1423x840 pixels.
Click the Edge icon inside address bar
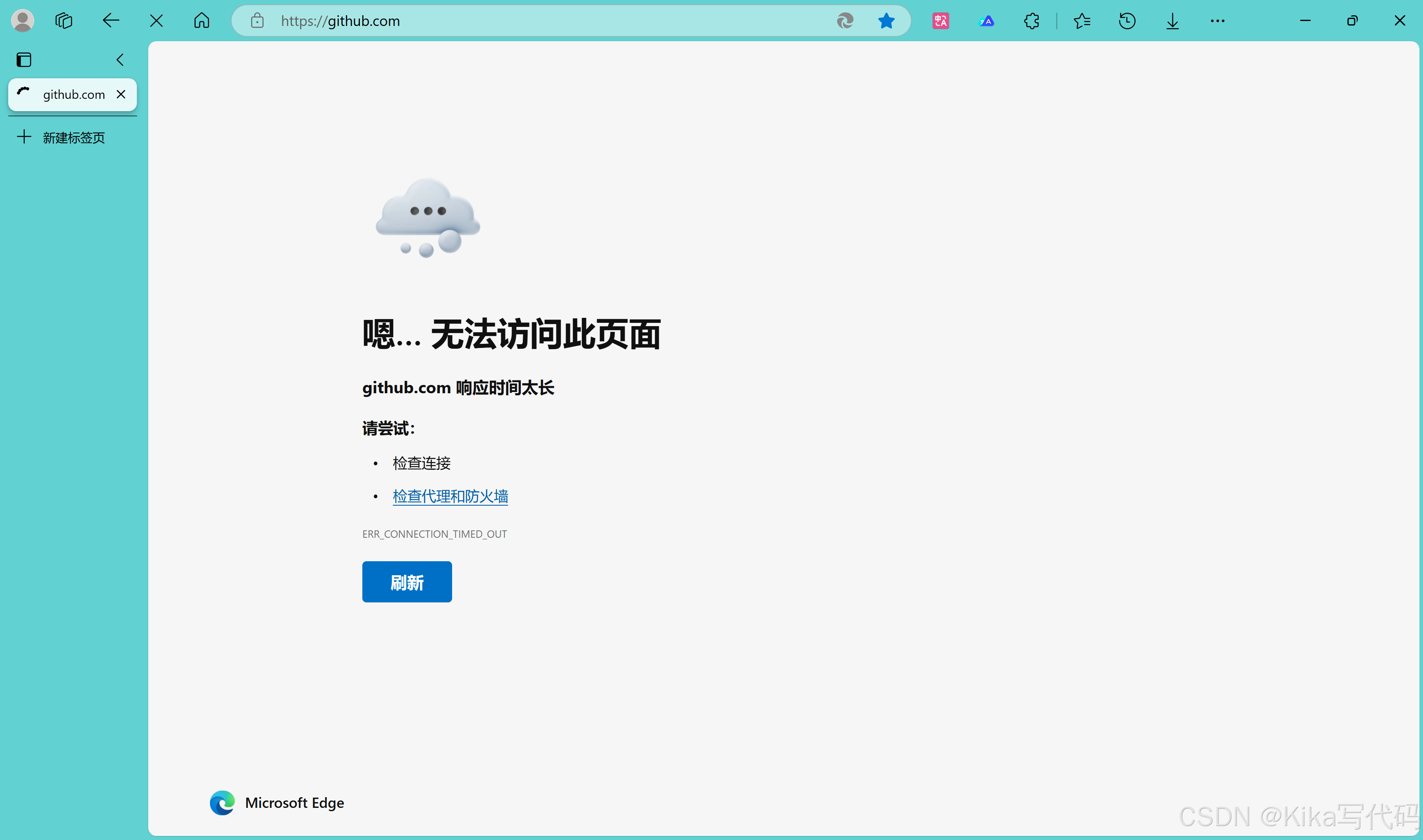[x=845, y=21]
